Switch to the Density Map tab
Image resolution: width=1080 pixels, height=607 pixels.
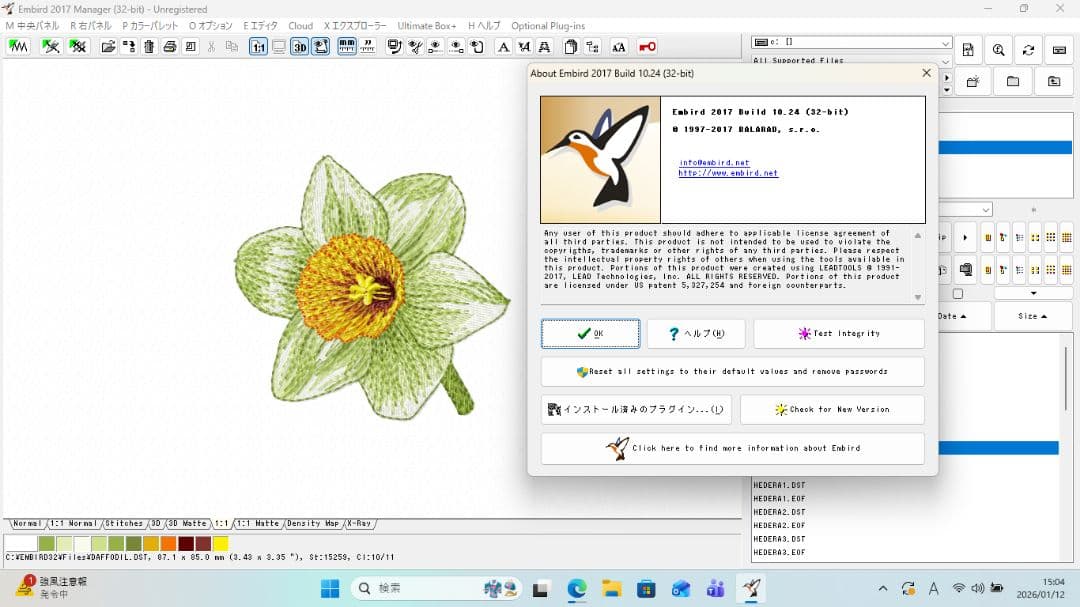point(313,524)
